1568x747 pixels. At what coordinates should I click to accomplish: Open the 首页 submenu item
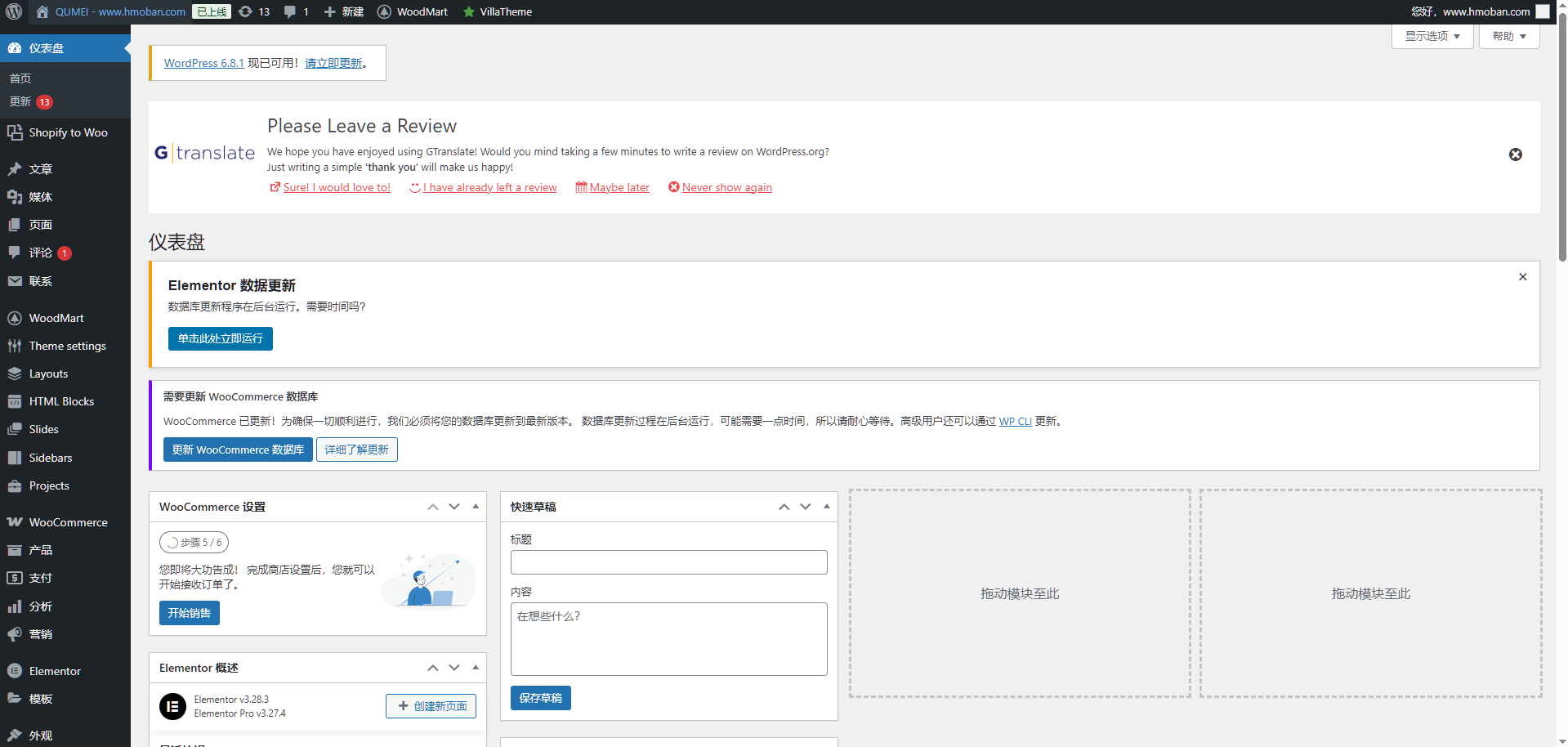coord(20,78)
